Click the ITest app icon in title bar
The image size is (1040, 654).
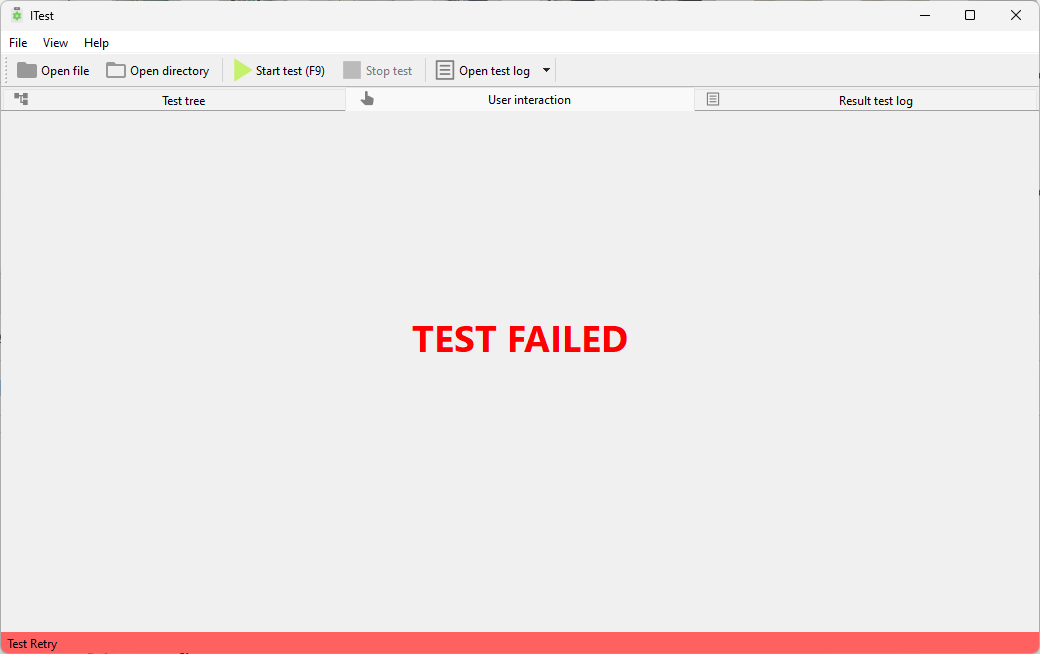pos(17,15)
